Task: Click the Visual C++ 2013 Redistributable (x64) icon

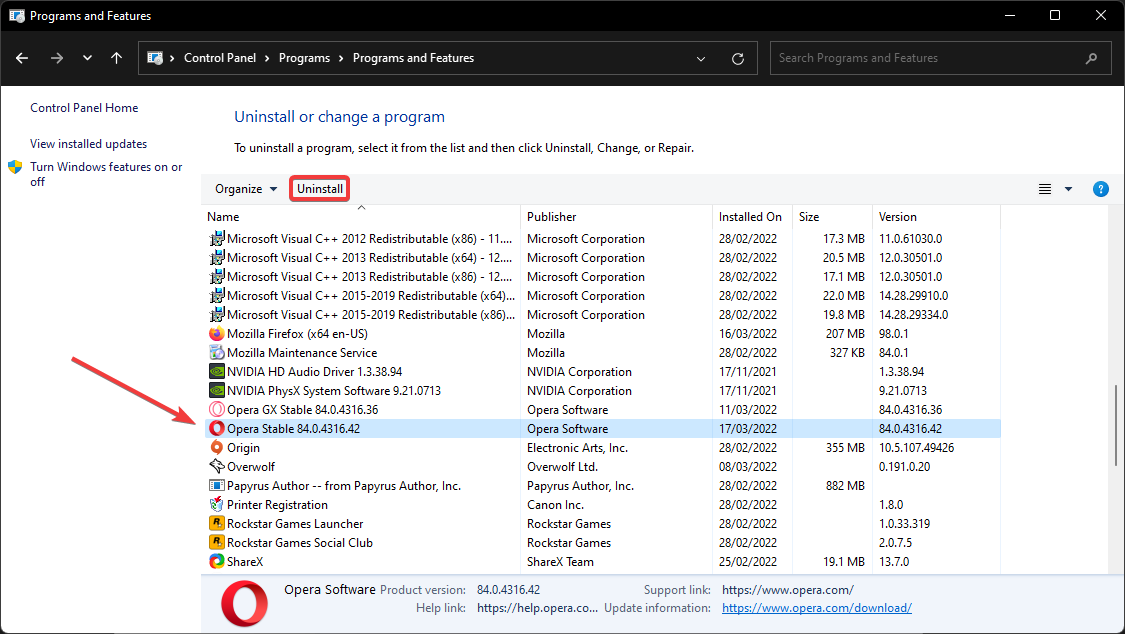Action: pyautogui.click(x=217, y=257)
